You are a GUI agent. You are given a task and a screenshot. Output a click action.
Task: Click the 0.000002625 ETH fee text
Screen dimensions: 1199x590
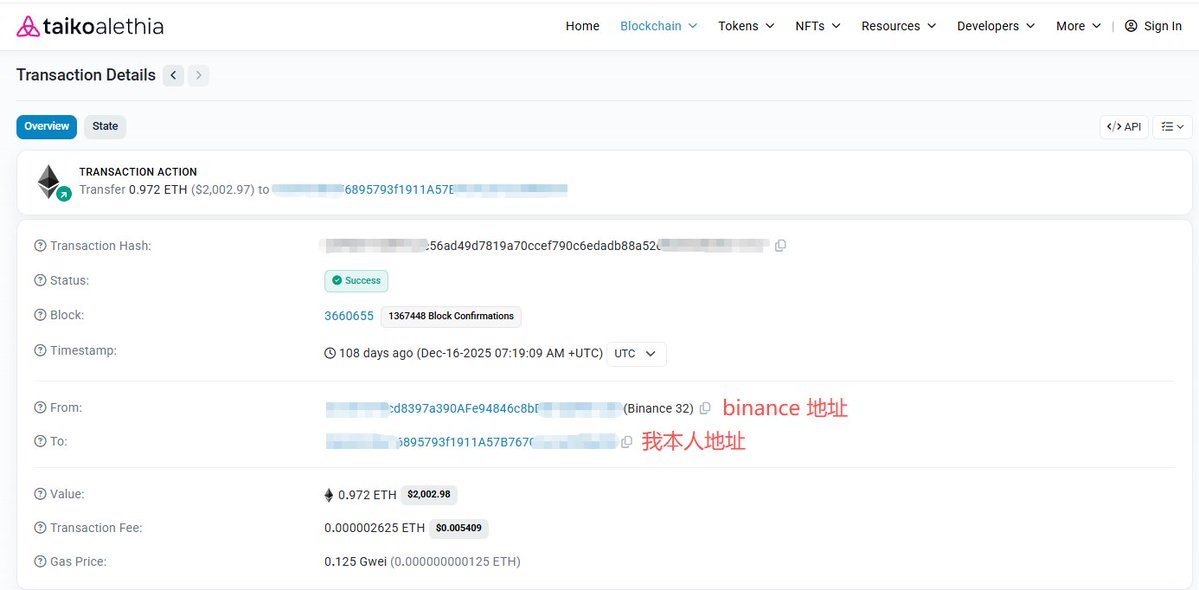point(375,528)
